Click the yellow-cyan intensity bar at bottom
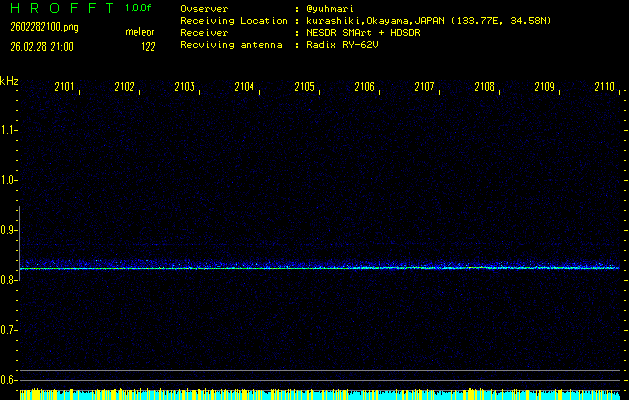 coord(320,395)
